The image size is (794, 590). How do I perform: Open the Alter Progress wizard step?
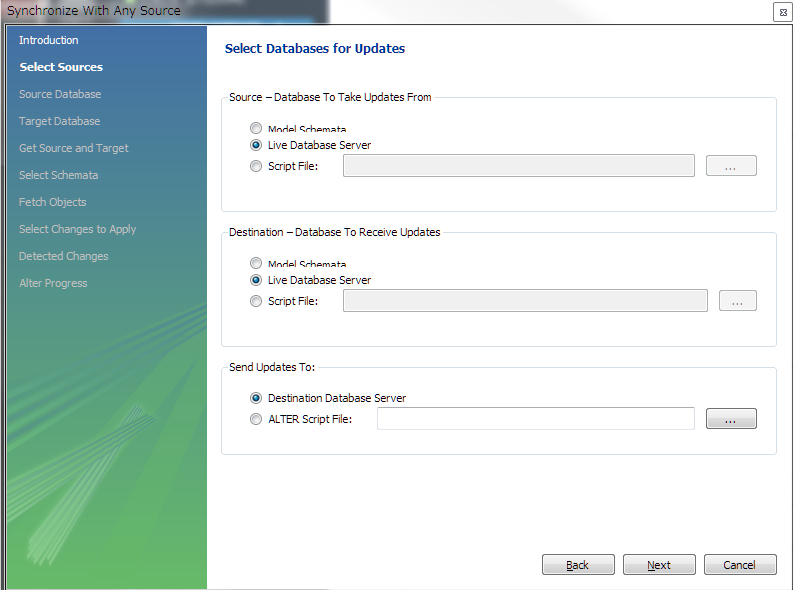click(53, 283)
